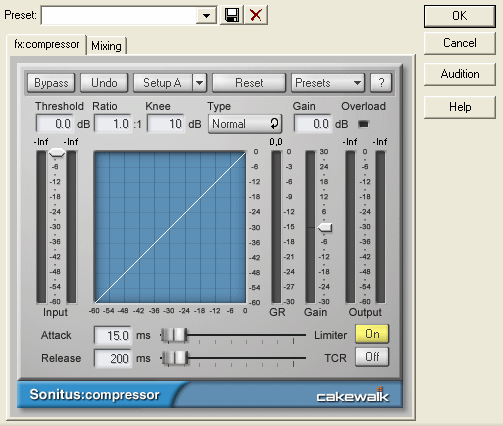This screenshot has width=503, height=426.
Task: Click the Cancel button
Action: coord(460,43)
